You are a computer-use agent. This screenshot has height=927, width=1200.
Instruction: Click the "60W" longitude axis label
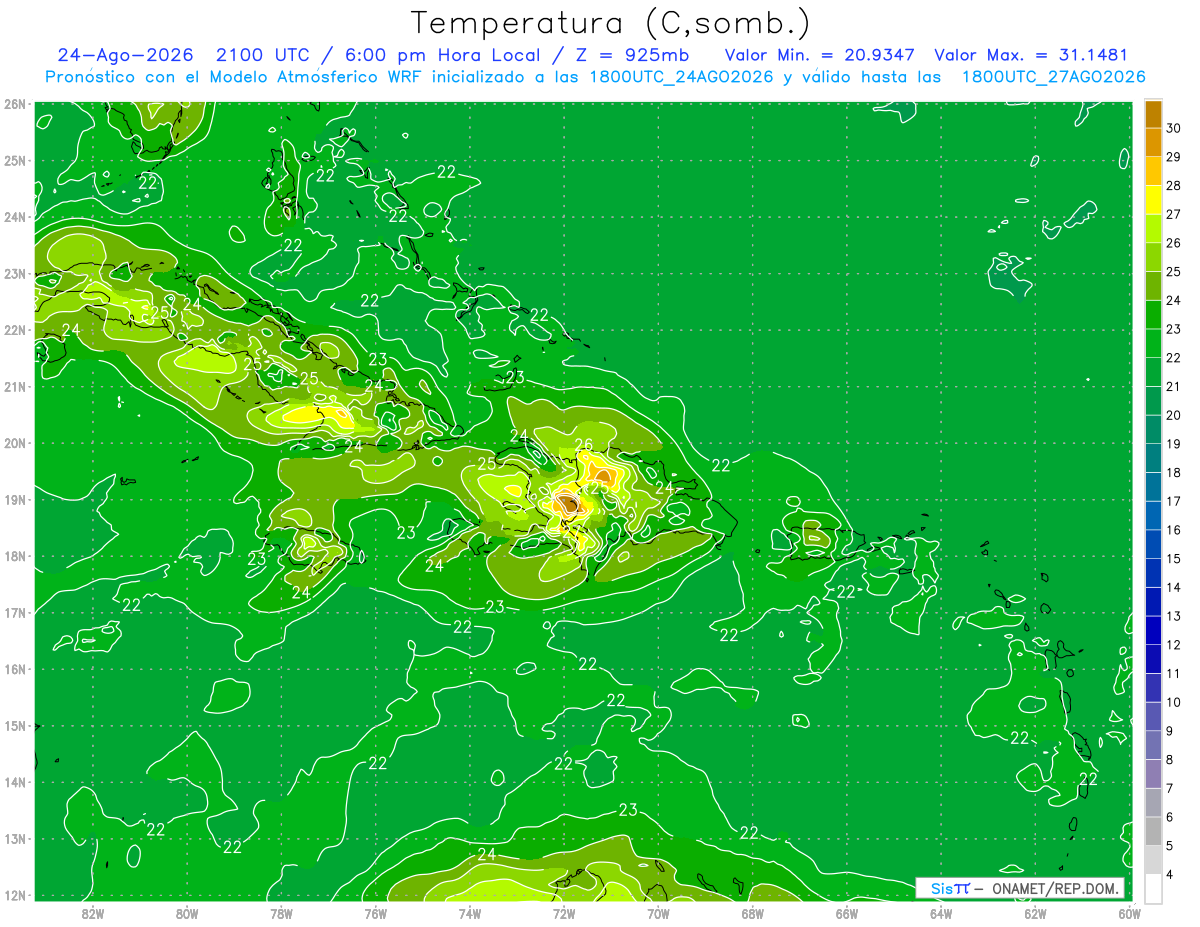(1130, 912)
